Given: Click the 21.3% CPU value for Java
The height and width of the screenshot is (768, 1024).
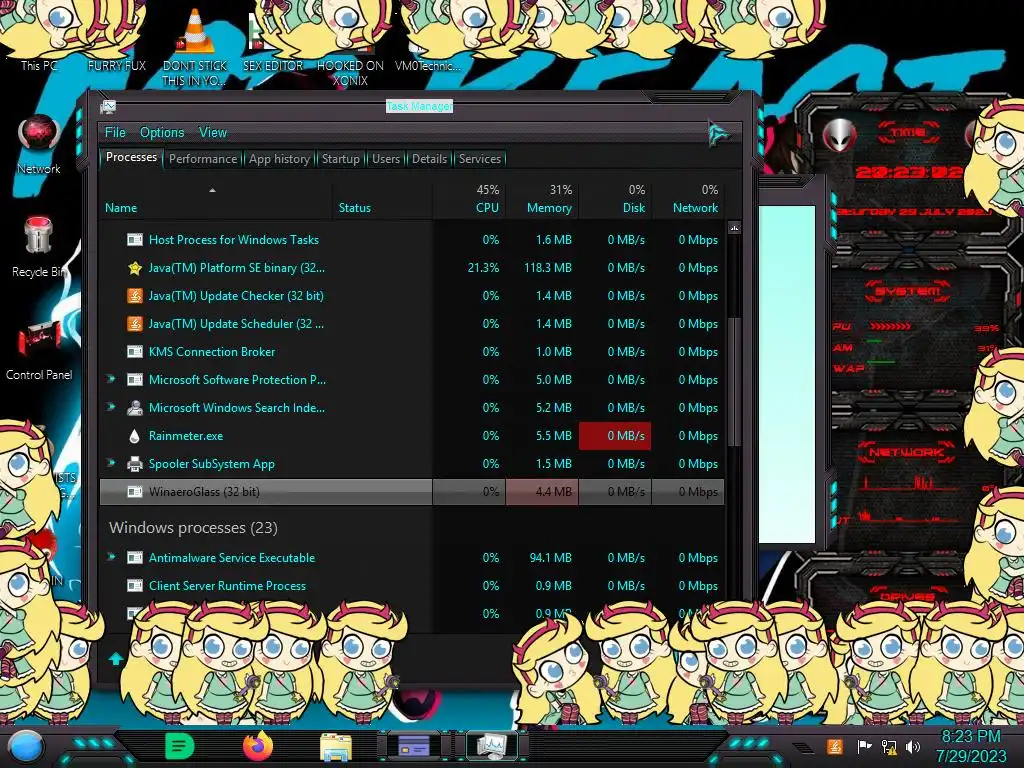Looking at the screenshot, I should click(483, 268).
